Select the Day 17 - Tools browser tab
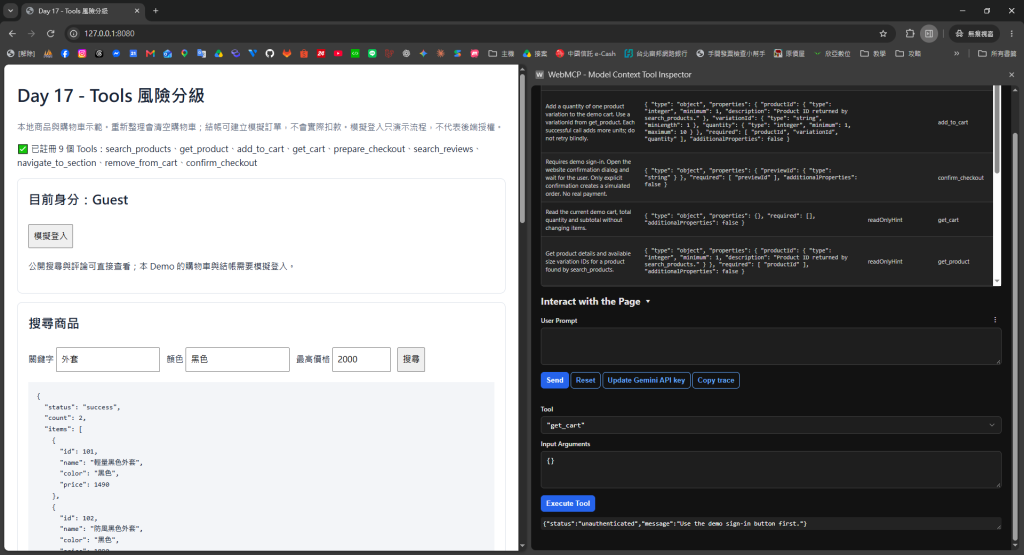This screenshot has width=1024, height=555. click(82, 10)
